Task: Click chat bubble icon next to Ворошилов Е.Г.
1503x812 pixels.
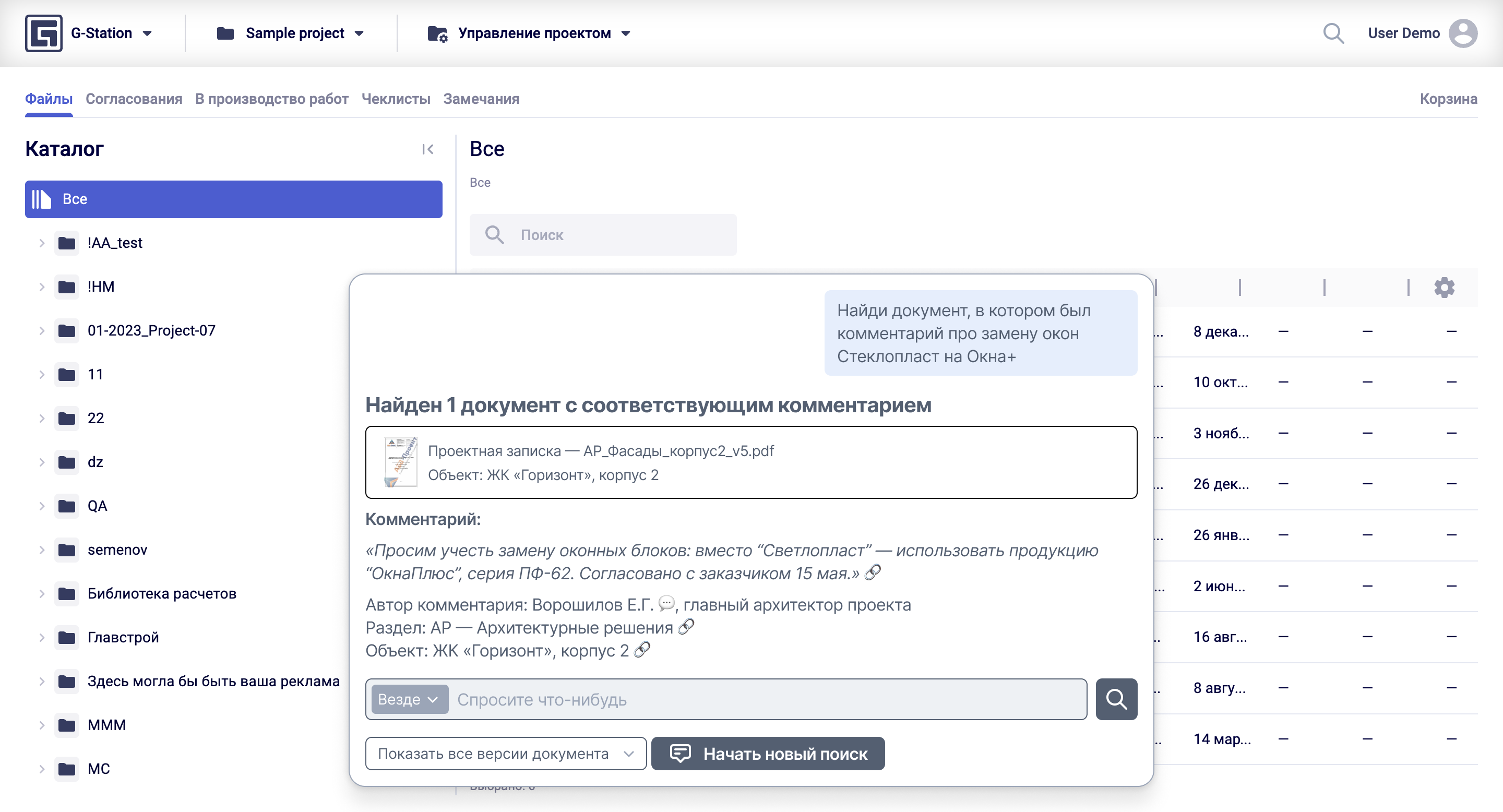Action: coord(666,603)
